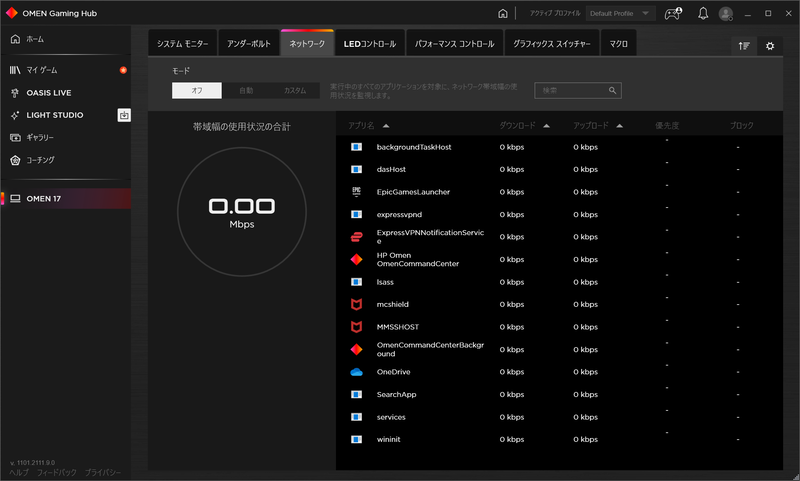Screen dimensions: 800x481
Task: Open マイ ゲーム in sidebar
Action: click(66, 70)
